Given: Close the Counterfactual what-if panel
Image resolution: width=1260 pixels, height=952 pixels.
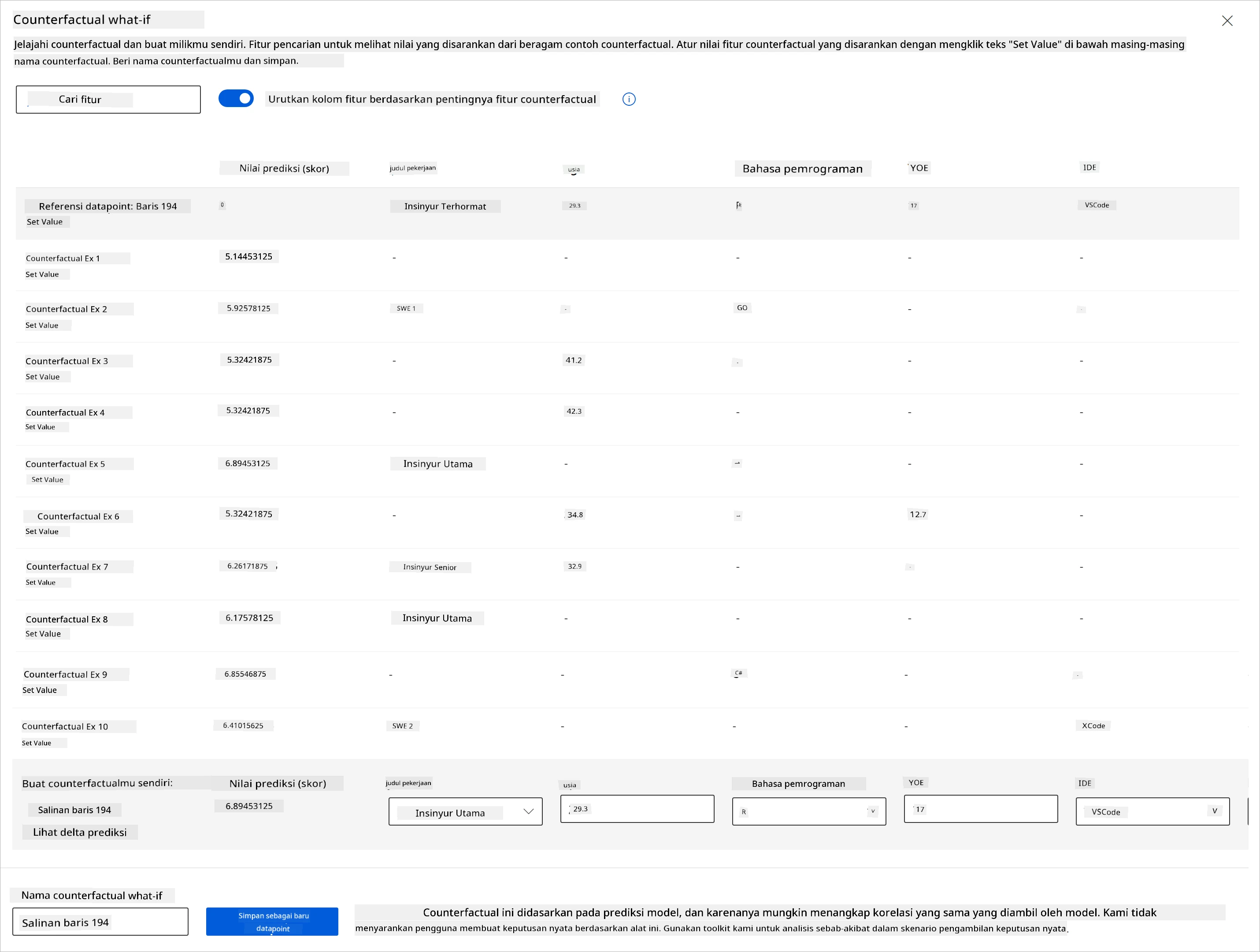Looking at the screenshot, I should [x=1227, y=21].
